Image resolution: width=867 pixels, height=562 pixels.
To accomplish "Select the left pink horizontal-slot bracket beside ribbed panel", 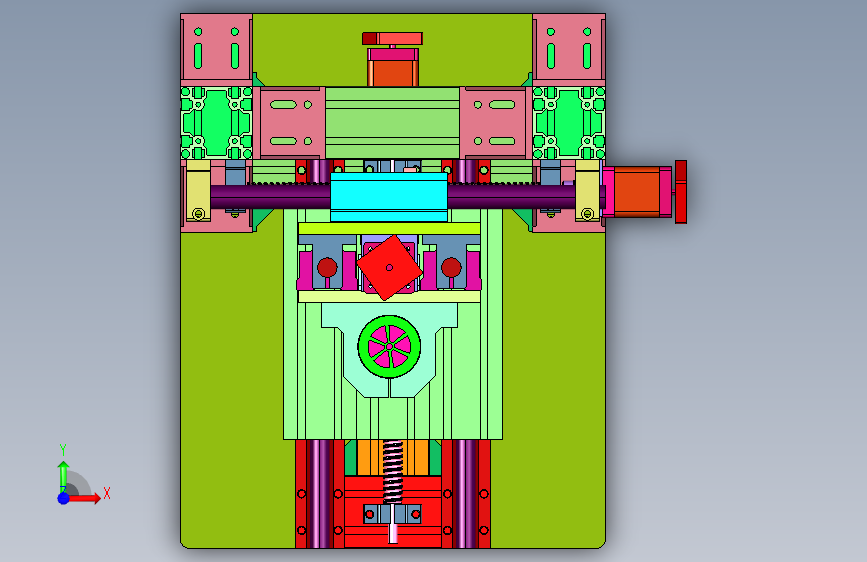I will coord(293,123).
